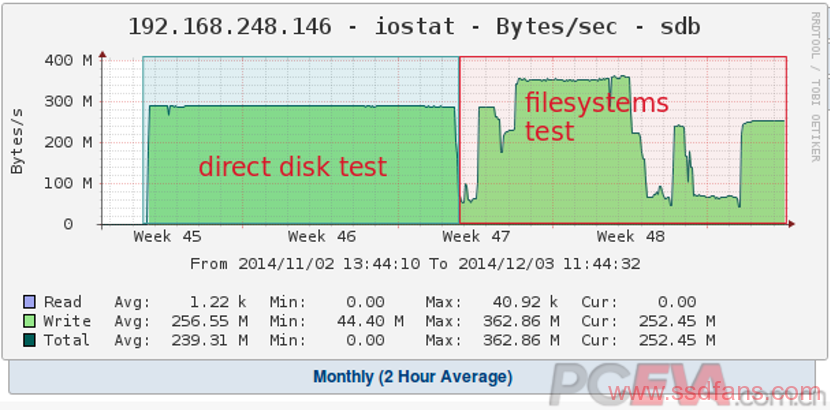
Task: Click the Read legend color swatch
Action: 29,302
